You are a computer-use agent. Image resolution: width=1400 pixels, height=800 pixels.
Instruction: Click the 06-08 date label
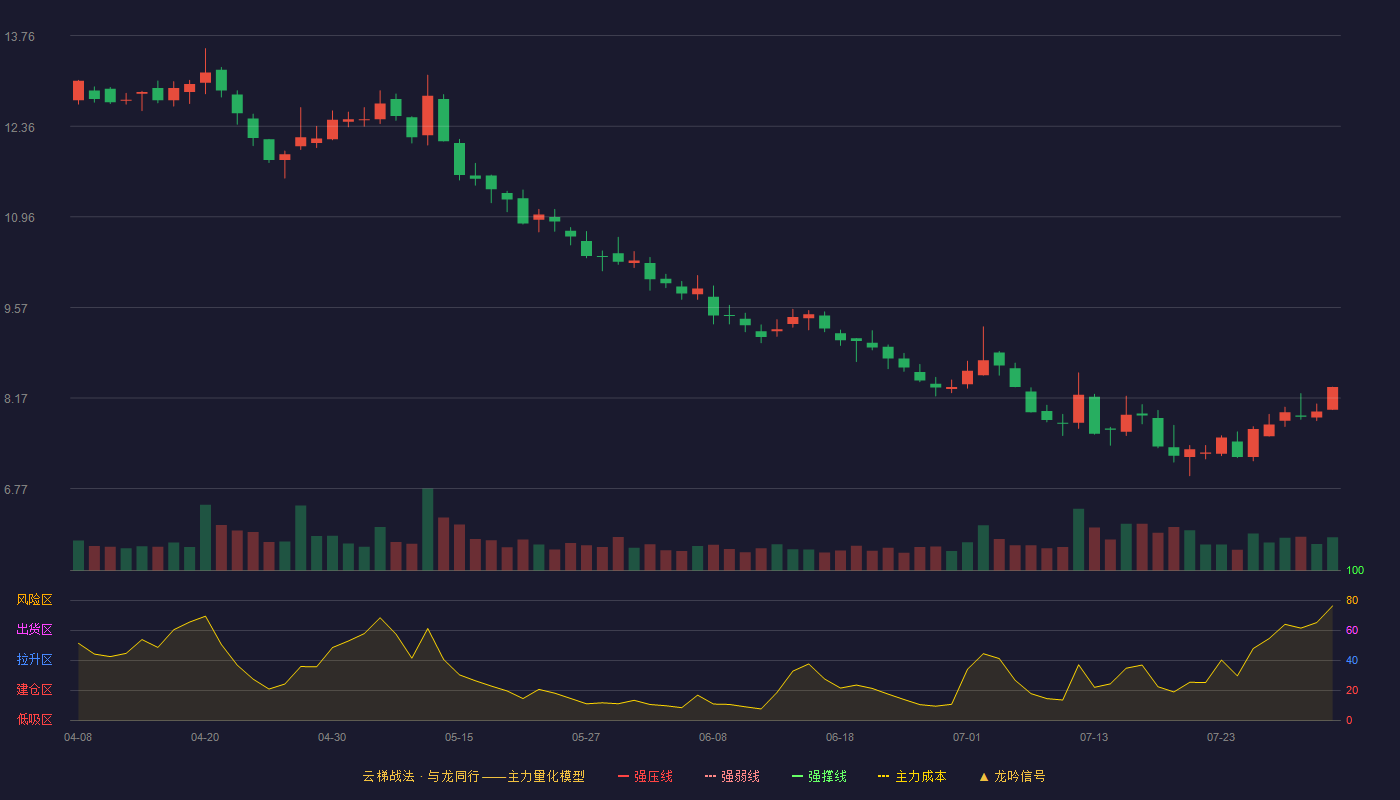click(x=713, y=737)
